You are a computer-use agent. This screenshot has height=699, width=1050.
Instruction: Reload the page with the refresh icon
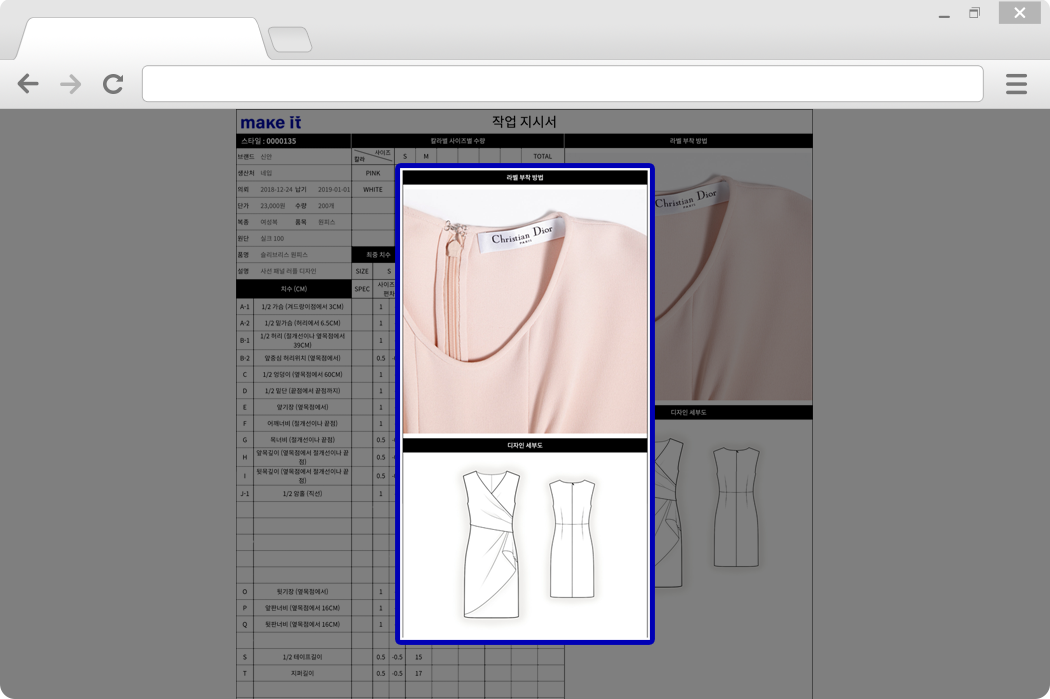coord(113,84)
